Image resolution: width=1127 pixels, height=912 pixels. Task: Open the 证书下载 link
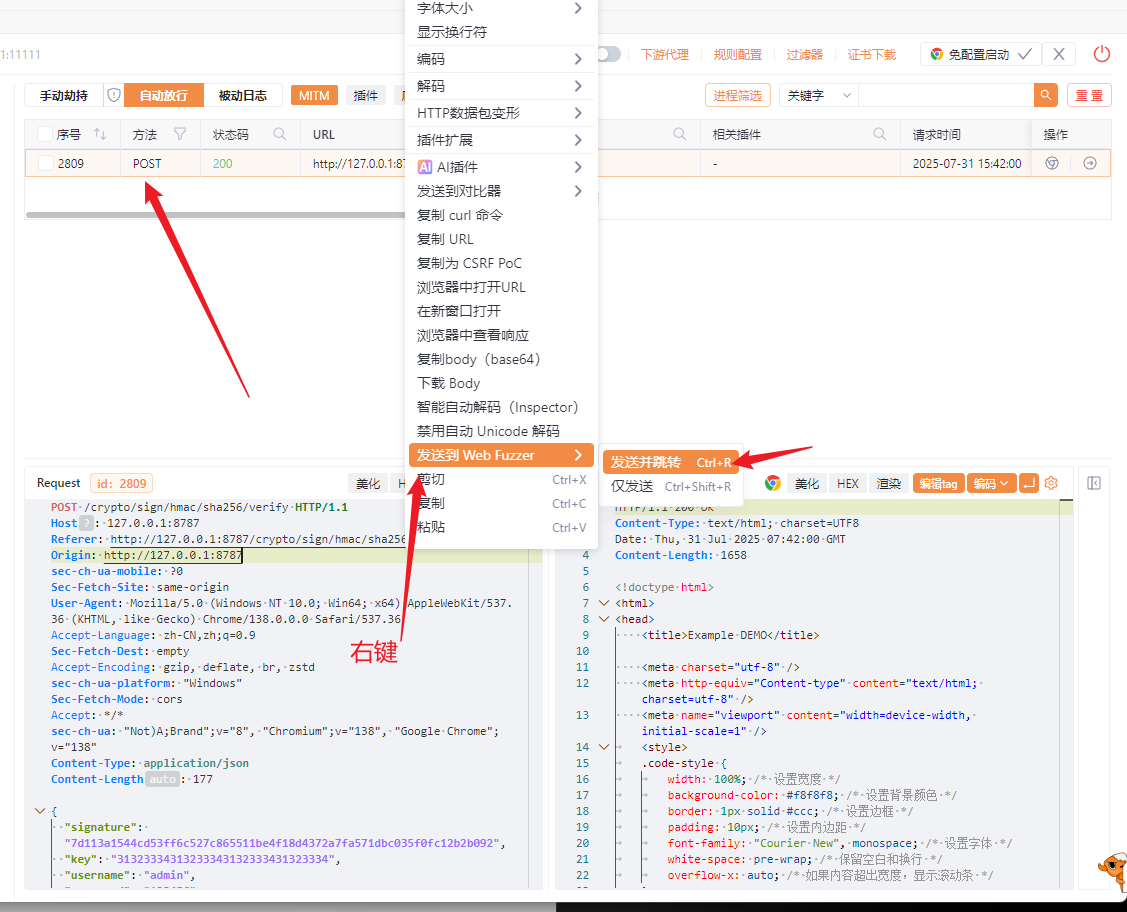click(871, 55)
